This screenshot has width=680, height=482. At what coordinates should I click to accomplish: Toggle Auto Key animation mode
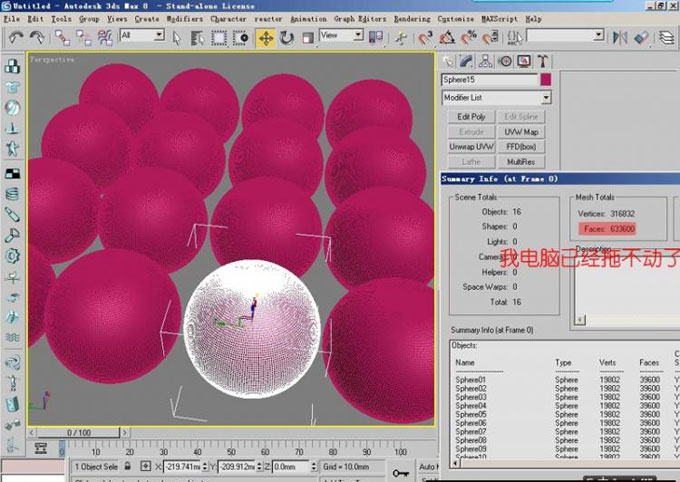coord(429,467)
